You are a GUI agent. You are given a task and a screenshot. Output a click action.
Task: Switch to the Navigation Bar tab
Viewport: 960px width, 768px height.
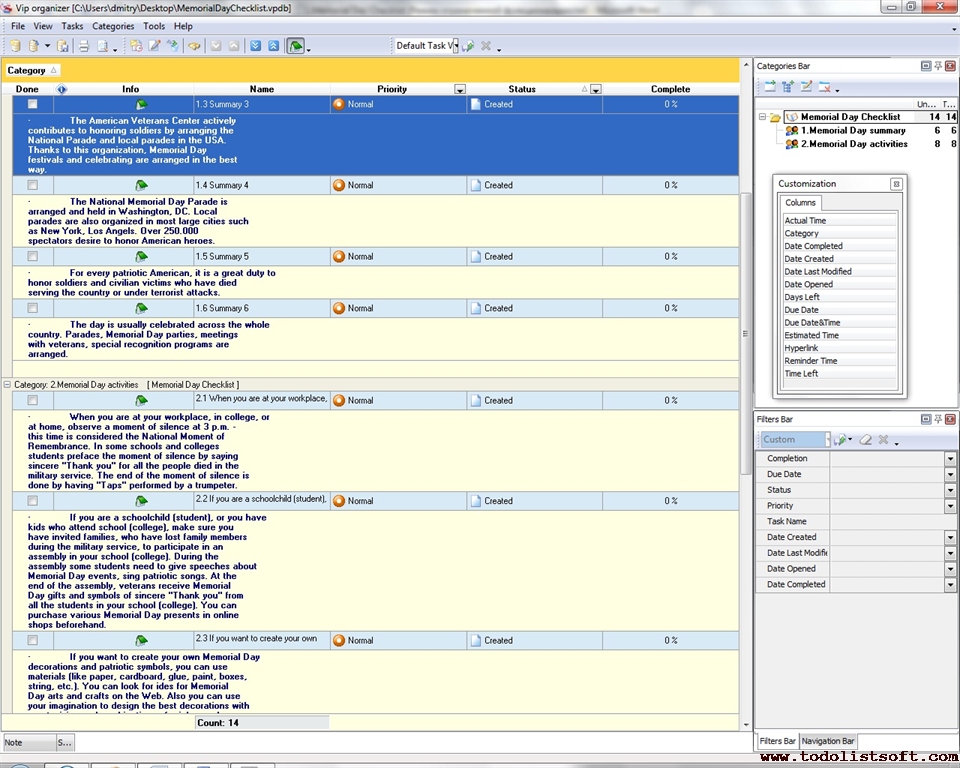(x=827, y=741)
